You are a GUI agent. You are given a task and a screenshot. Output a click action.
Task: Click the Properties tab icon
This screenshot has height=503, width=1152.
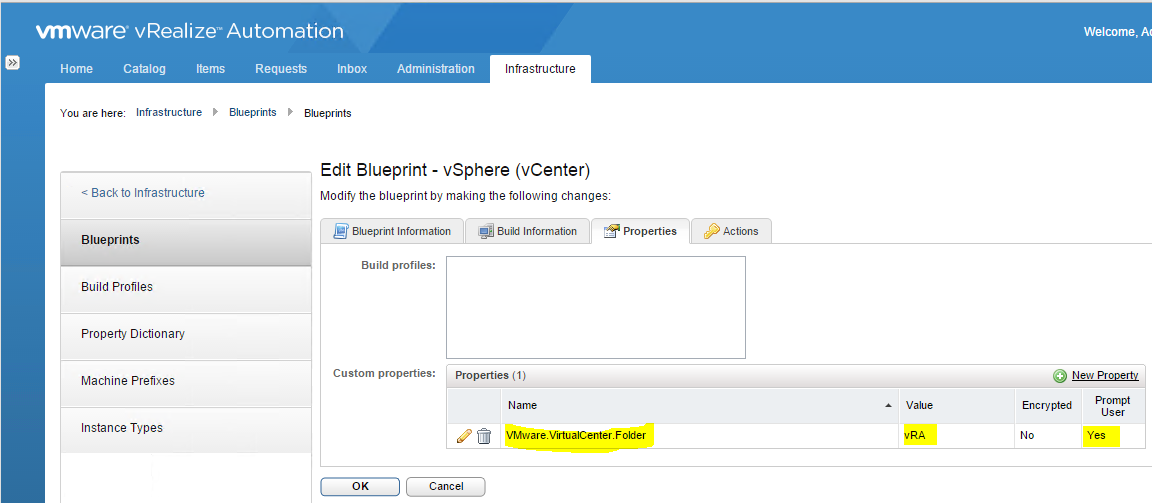point(611,231)
